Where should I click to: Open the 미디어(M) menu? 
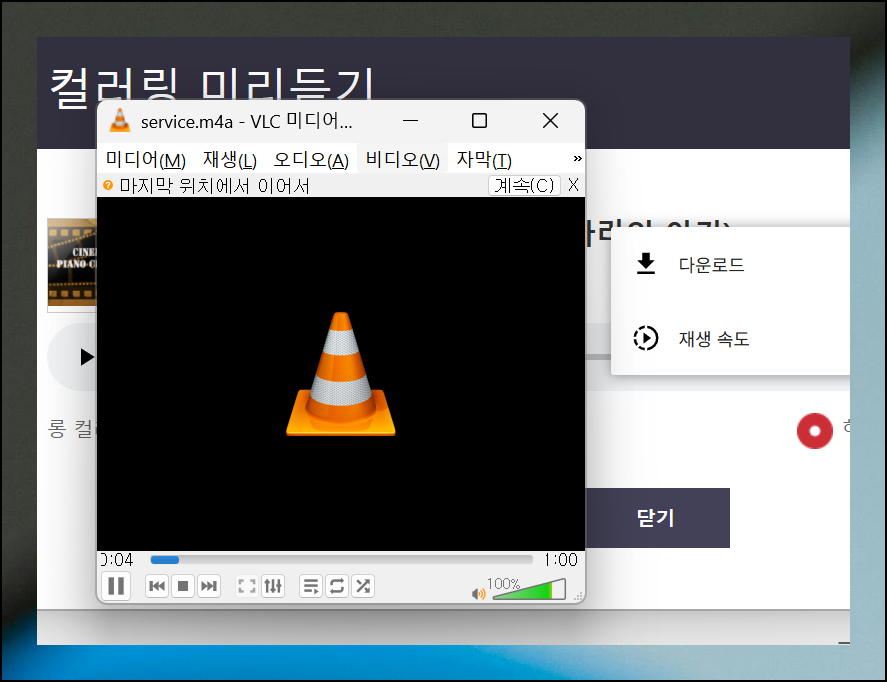(146, 160)
